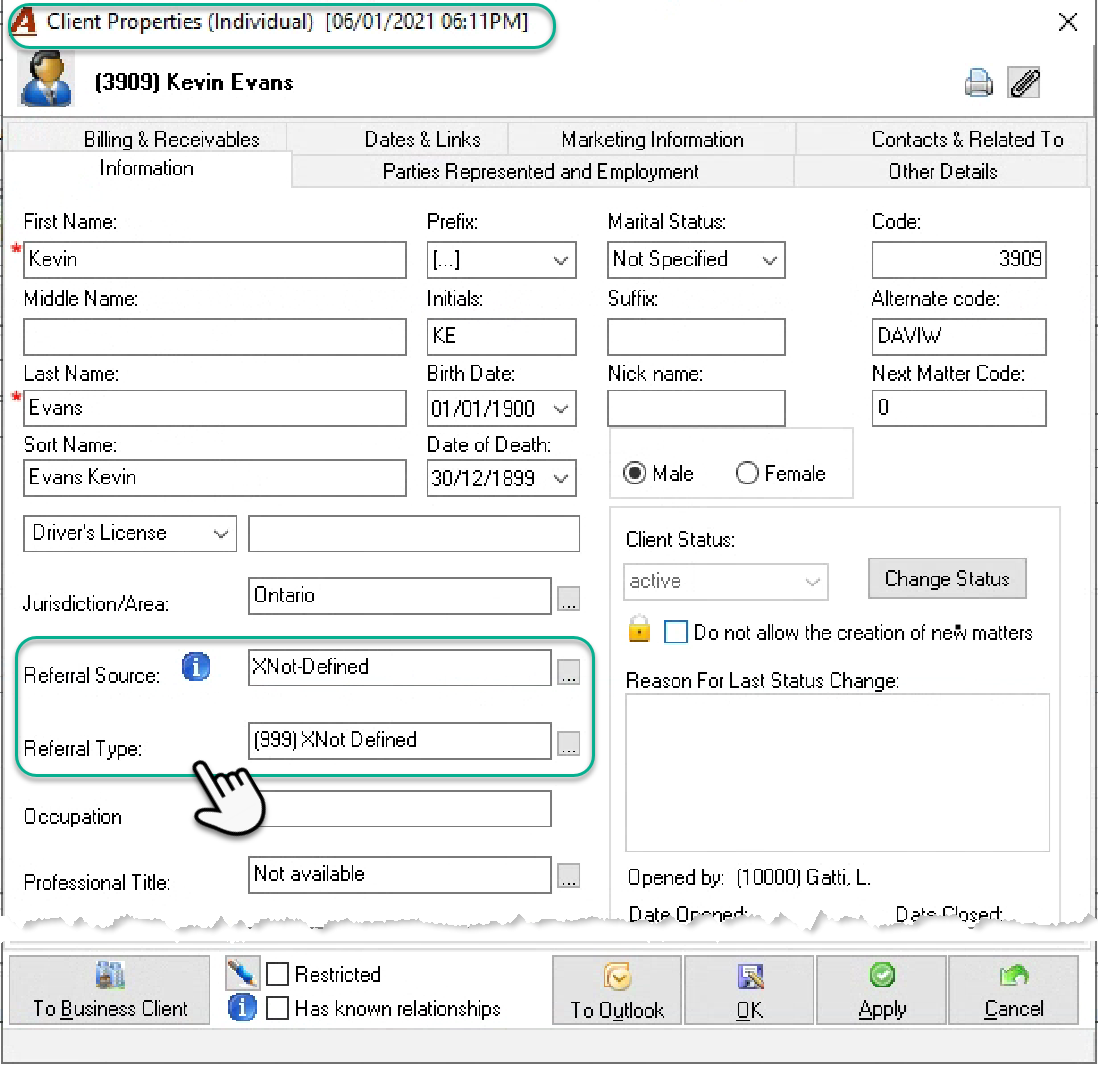Select the Male radio button
The image size is (1098, 1066).
[x=634, y=473]
